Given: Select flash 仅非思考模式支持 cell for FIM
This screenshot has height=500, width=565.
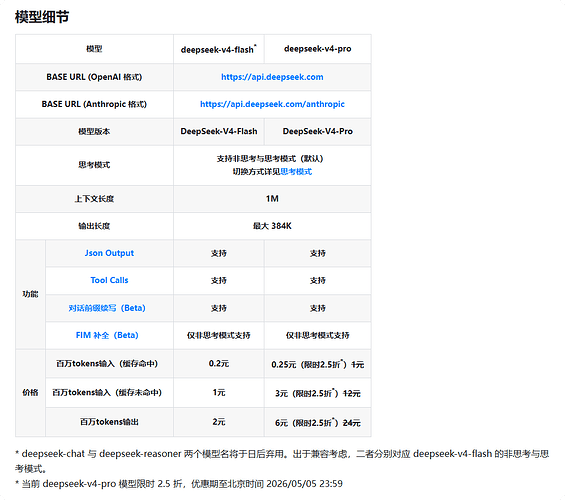Looking at the screenshot, I should [219, 335].
